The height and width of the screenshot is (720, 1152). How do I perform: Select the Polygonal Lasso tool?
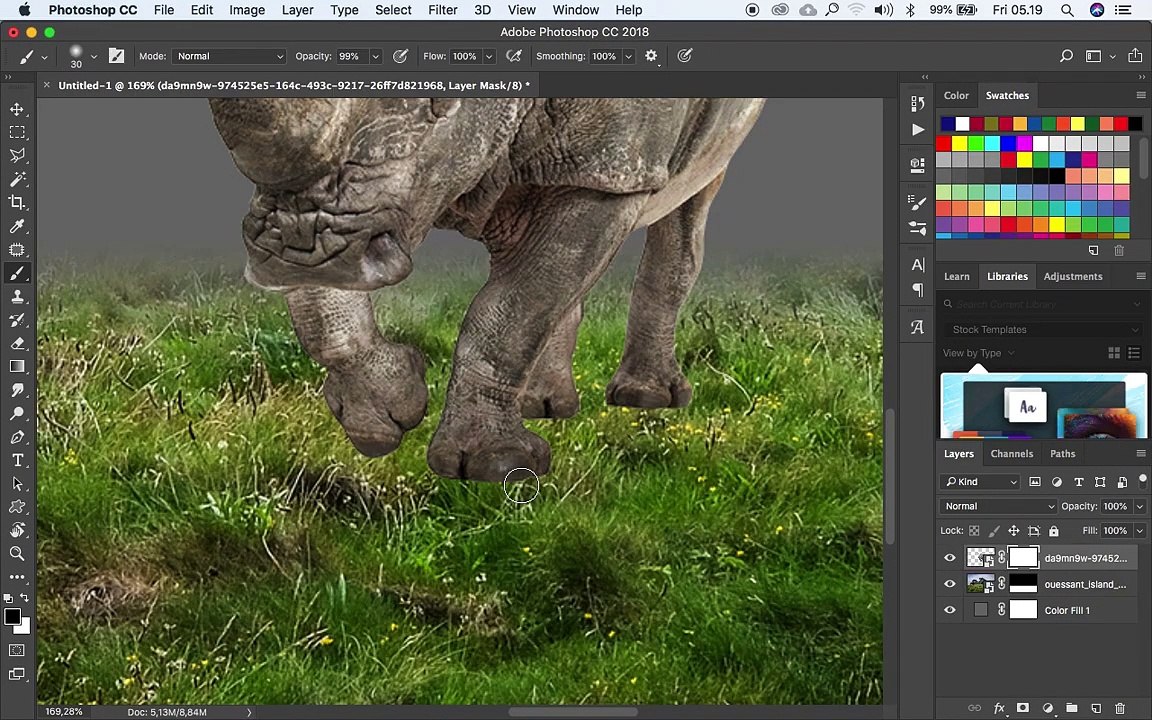[x=17, y=156]
